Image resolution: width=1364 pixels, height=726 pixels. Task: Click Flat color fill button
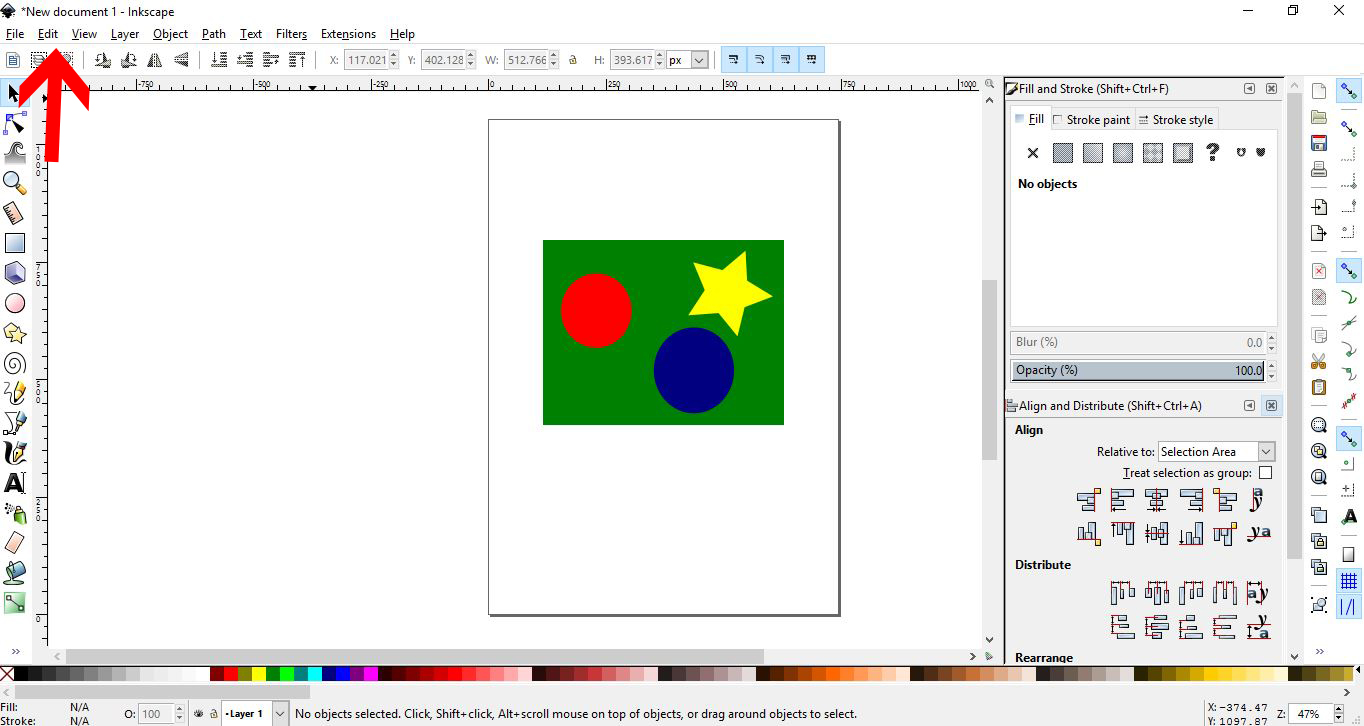[x=1063, y=153]
